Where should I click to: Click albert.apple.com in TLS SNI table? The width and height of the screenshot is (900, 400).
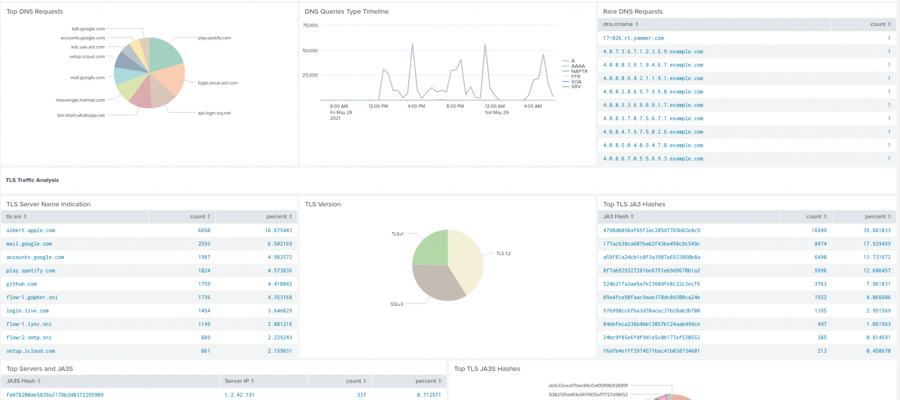30,230
